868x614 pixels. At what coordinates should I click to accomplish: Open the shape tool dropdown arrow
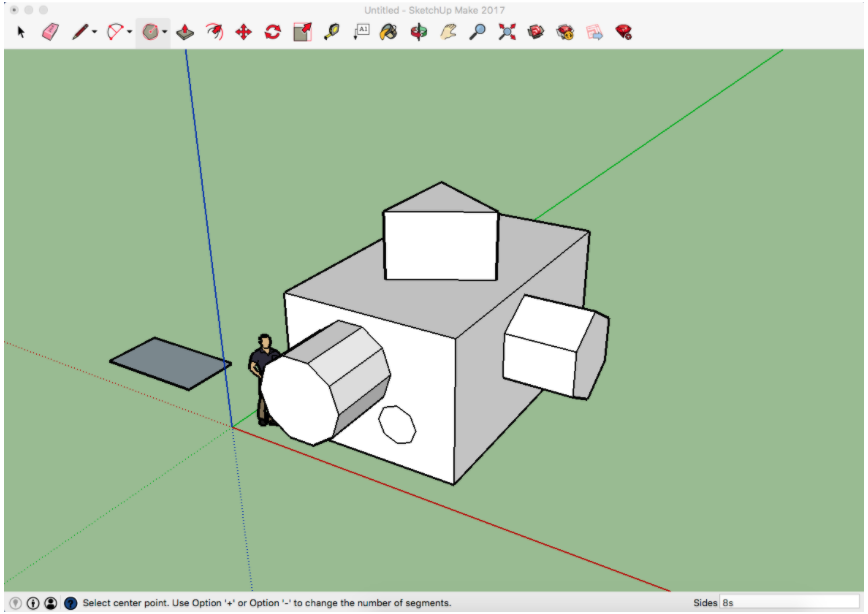[164, 32]
